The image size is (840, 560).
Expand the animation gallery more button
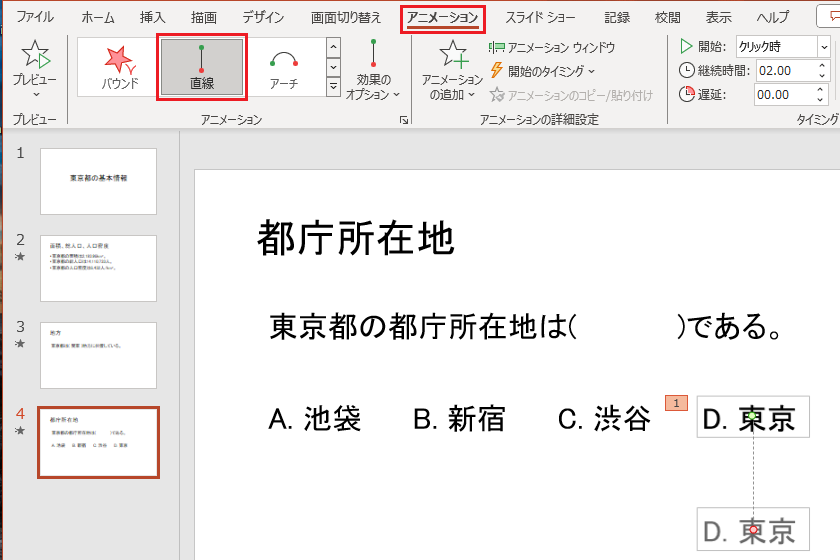coord(333,88)
